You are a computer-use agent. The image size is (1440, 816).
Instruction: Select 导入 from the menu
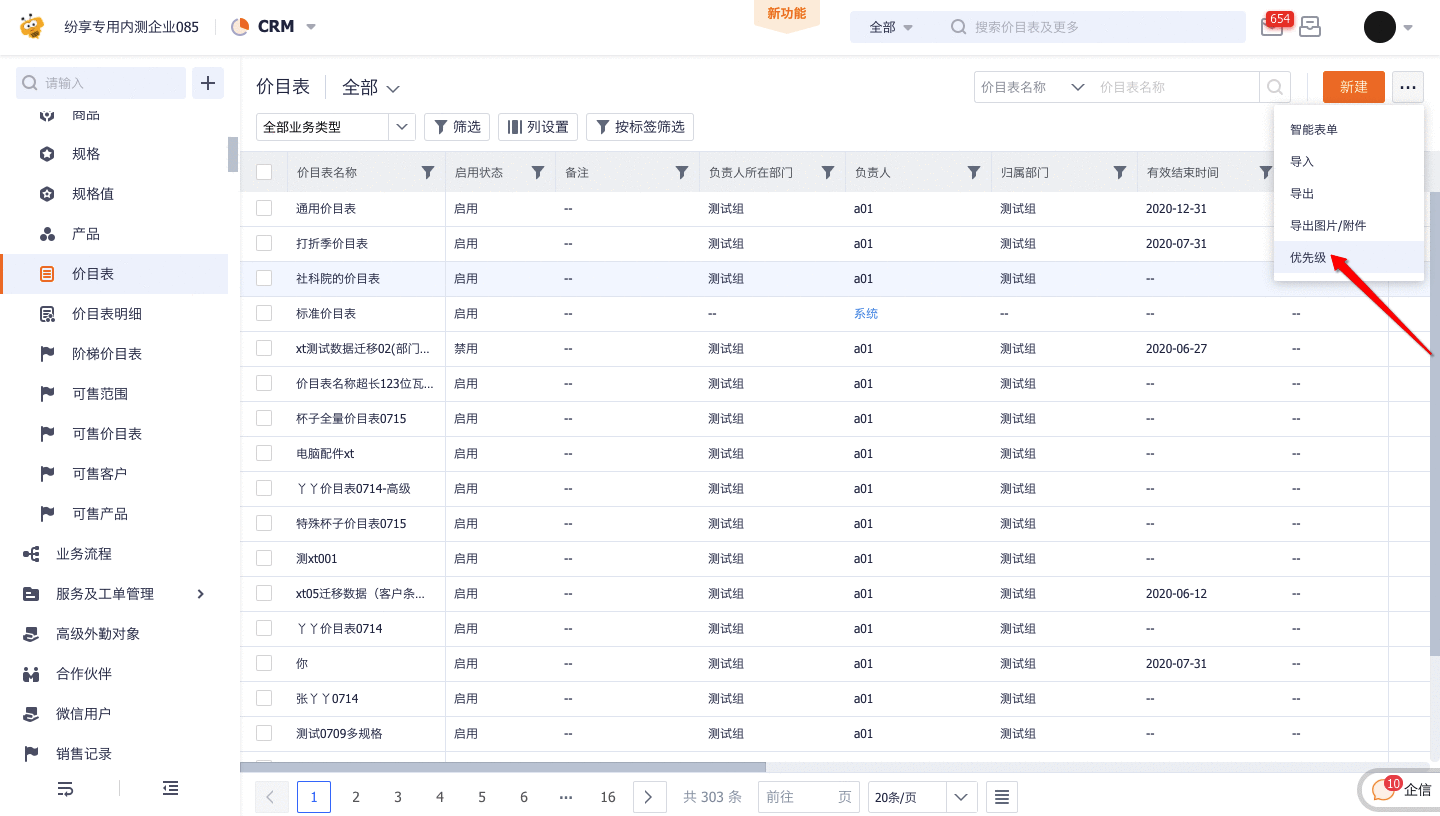click(x=1348, y=161)
